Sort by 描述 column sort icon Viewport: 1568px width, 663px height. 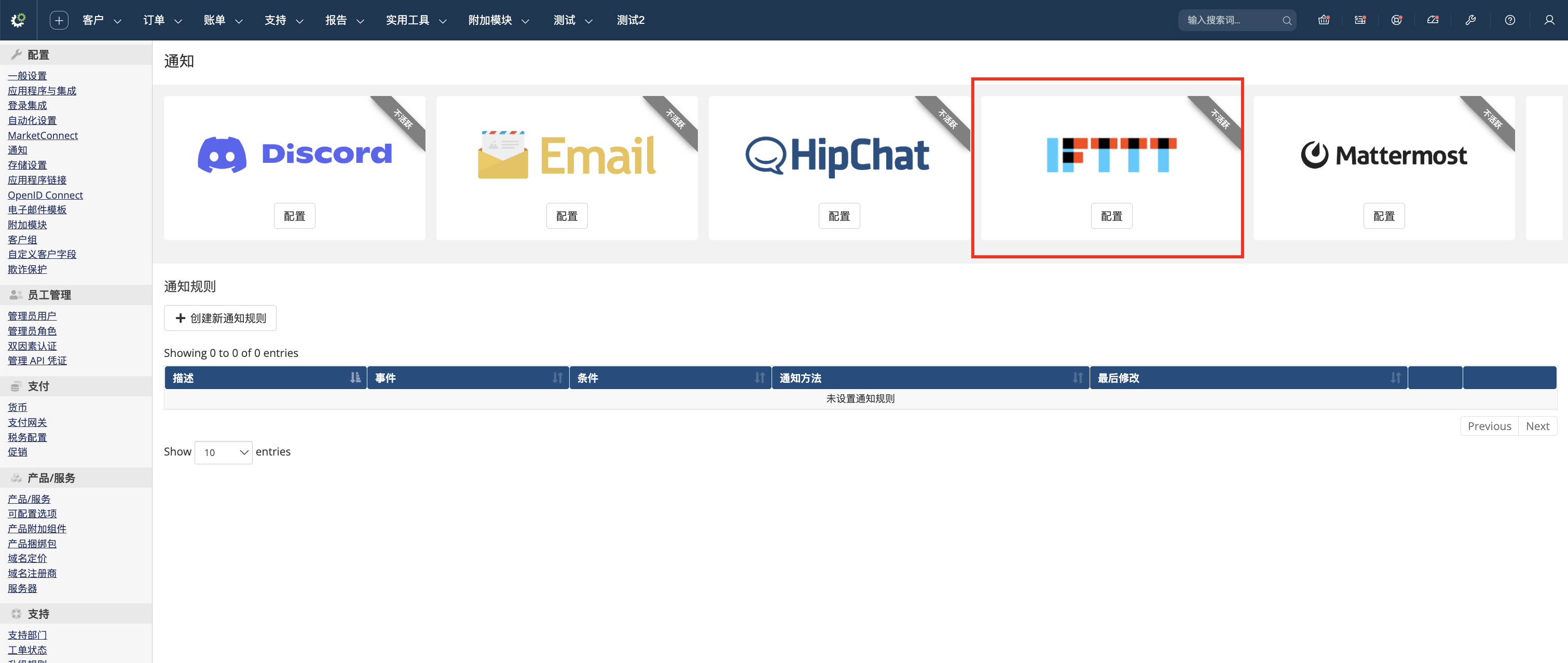(355, 378)
